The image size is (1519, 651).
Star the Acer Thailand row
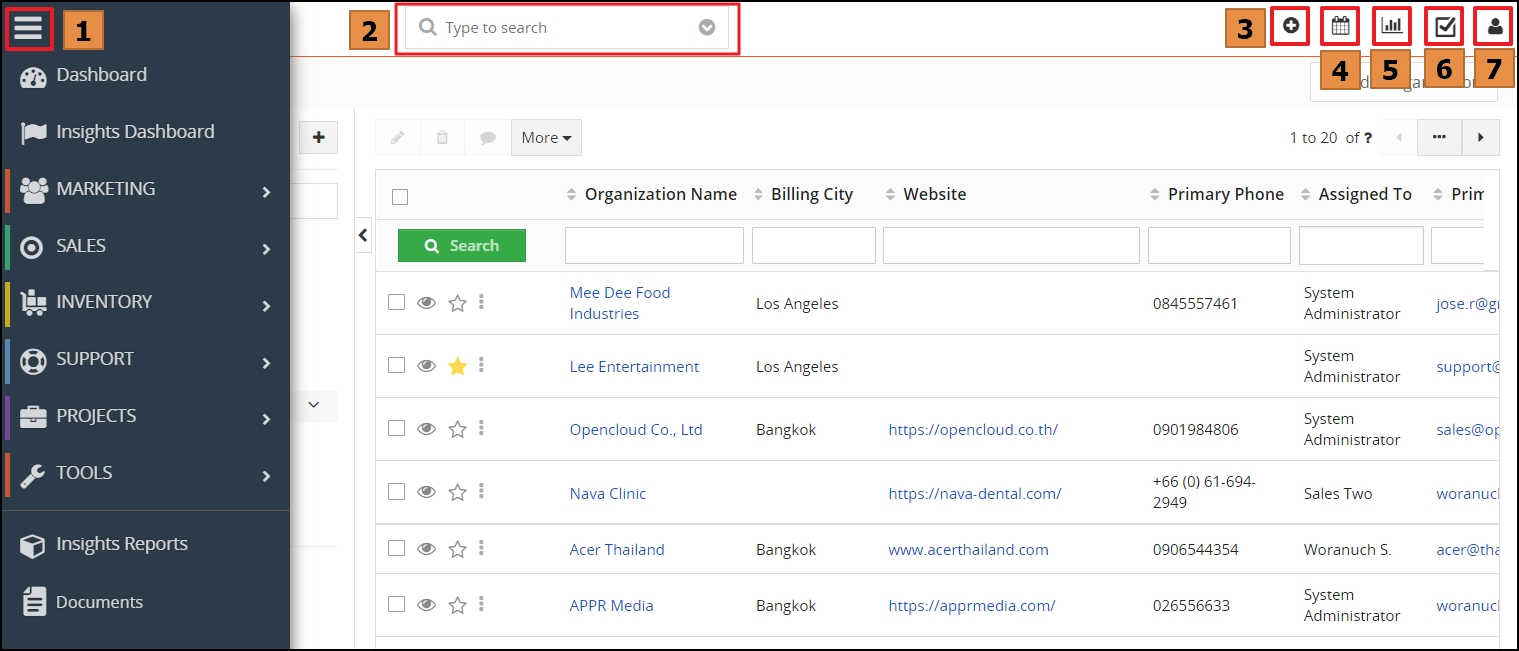[457, 549]
